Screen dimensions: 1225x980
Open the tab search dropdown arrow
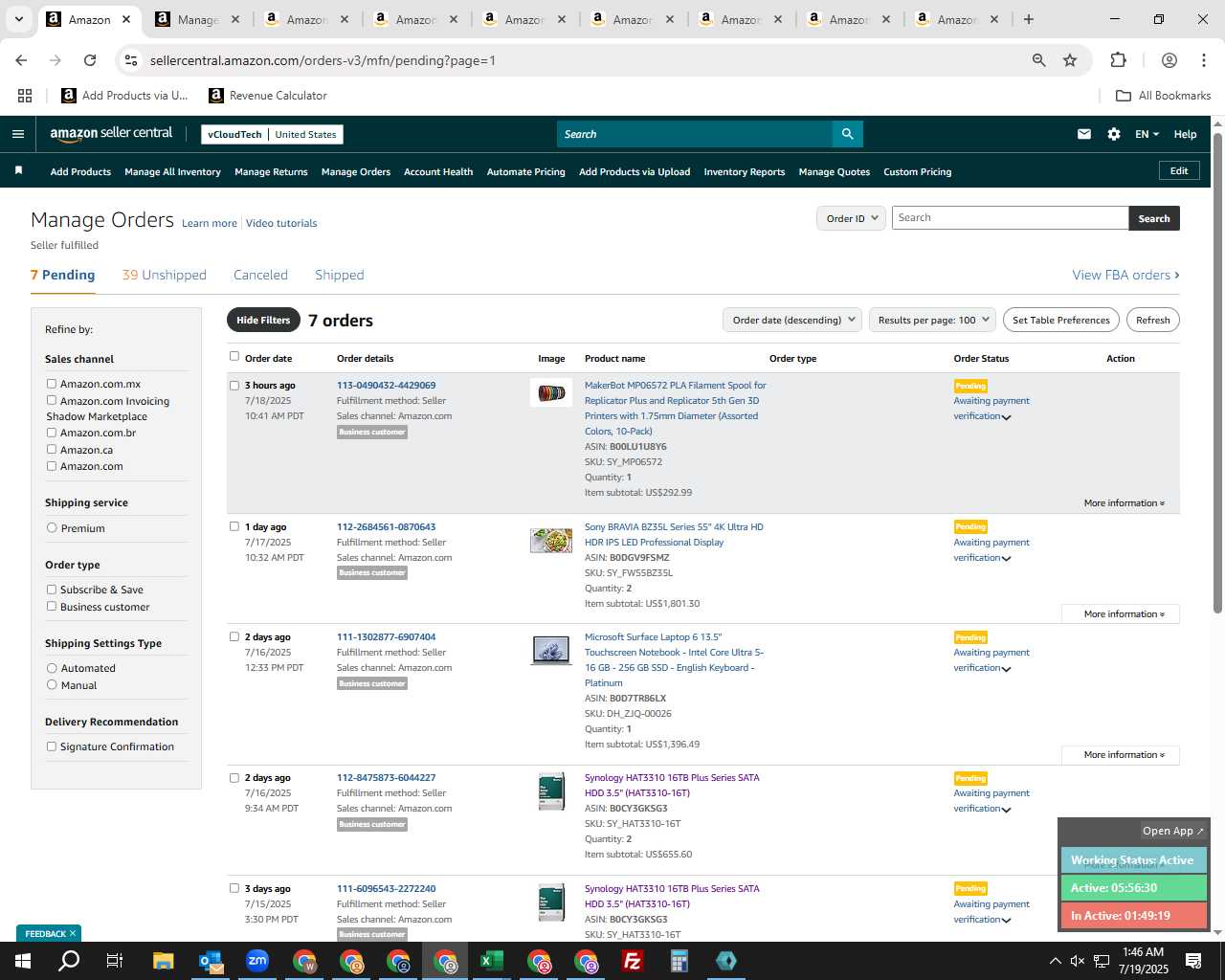(x=18, y=19)
